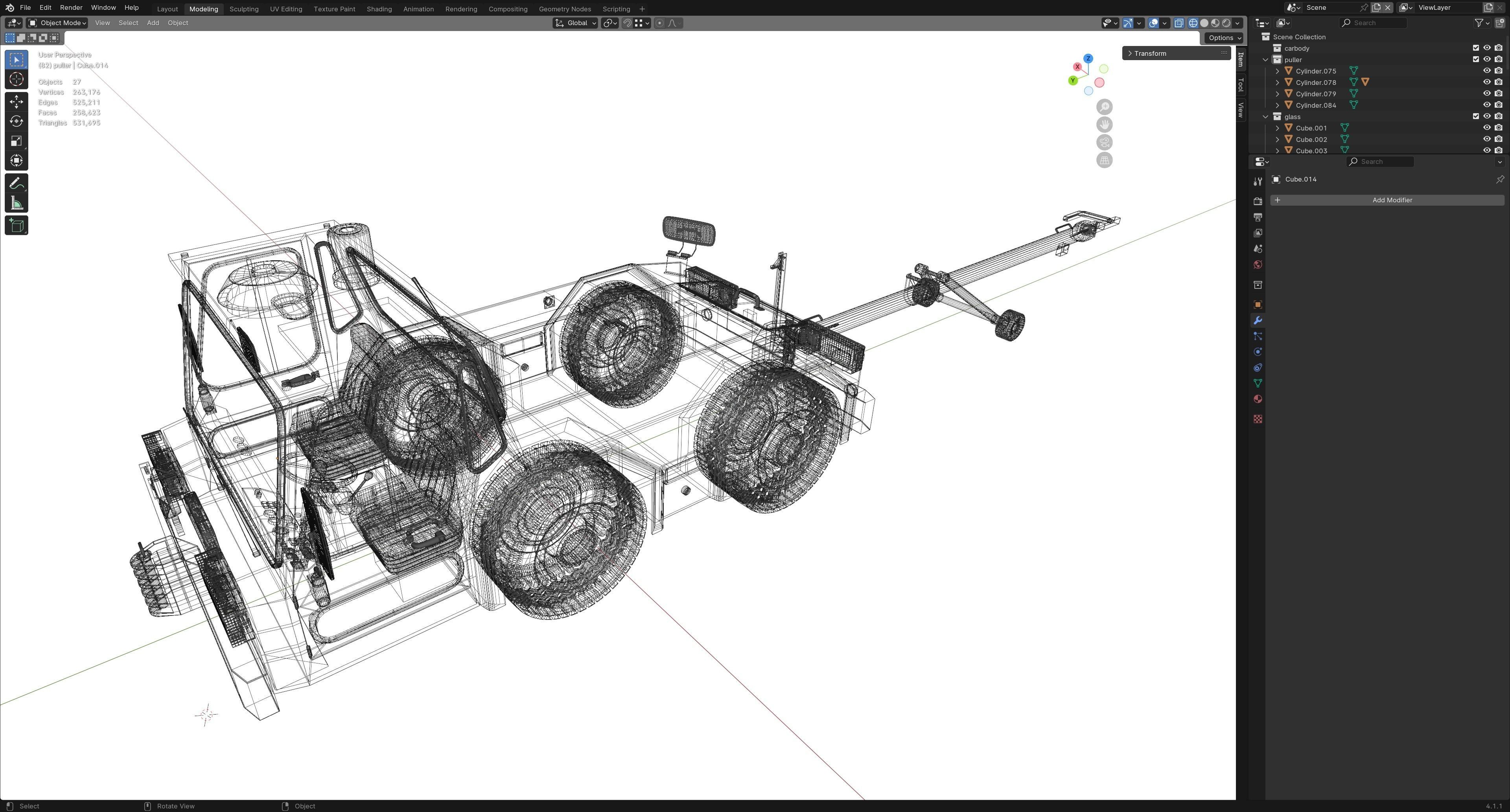Collapse the glass collection
This screenshot has width=1510, height=812.
coord(1265,117)
